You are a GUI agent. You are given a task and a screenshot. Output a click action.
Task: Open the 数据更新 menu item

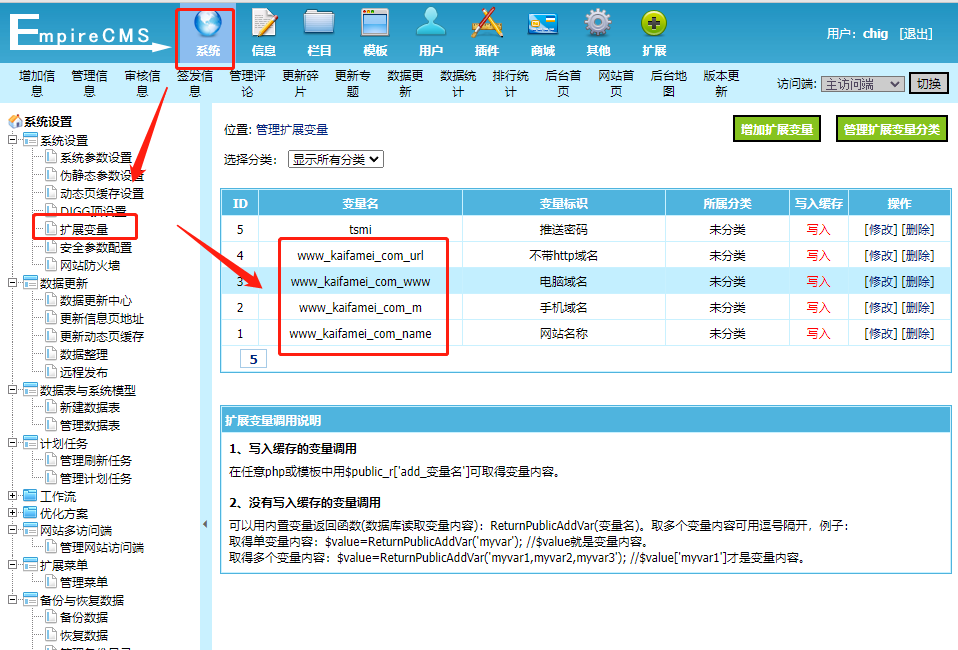pyautogui.click(x=405, y=84)
